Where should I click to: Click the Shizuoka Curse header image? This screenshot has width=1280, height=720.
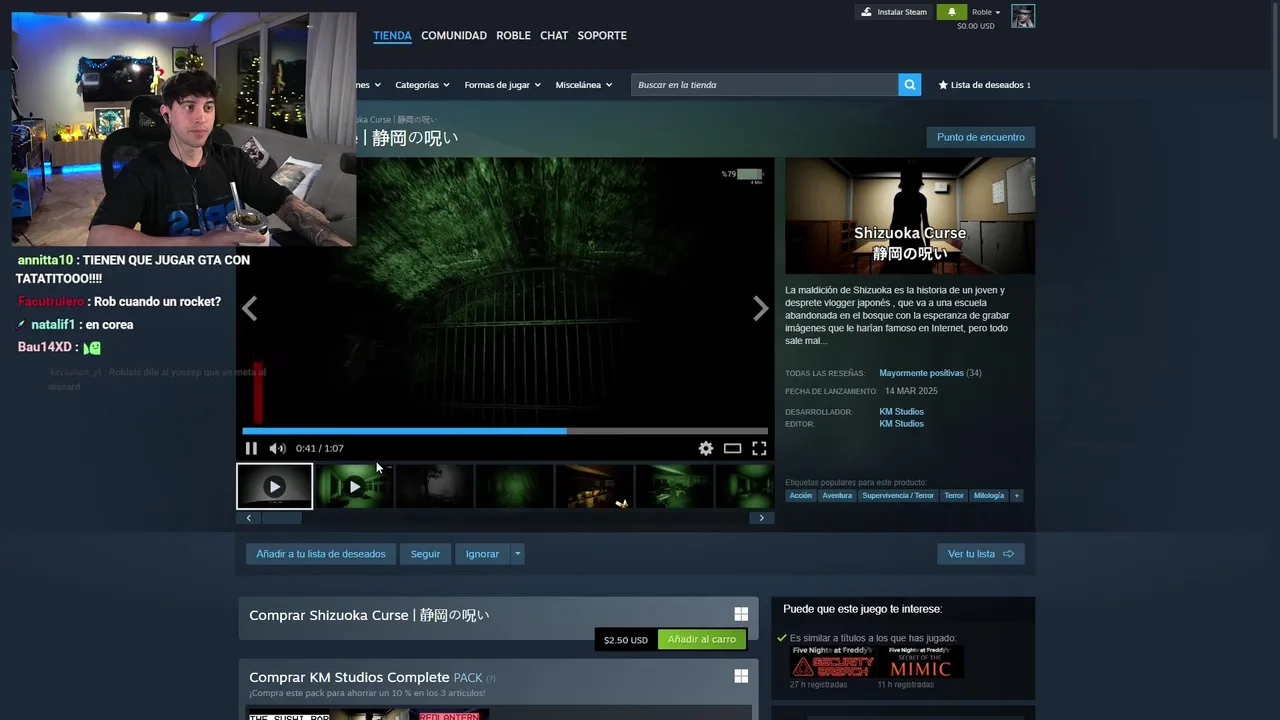point(910,215)
